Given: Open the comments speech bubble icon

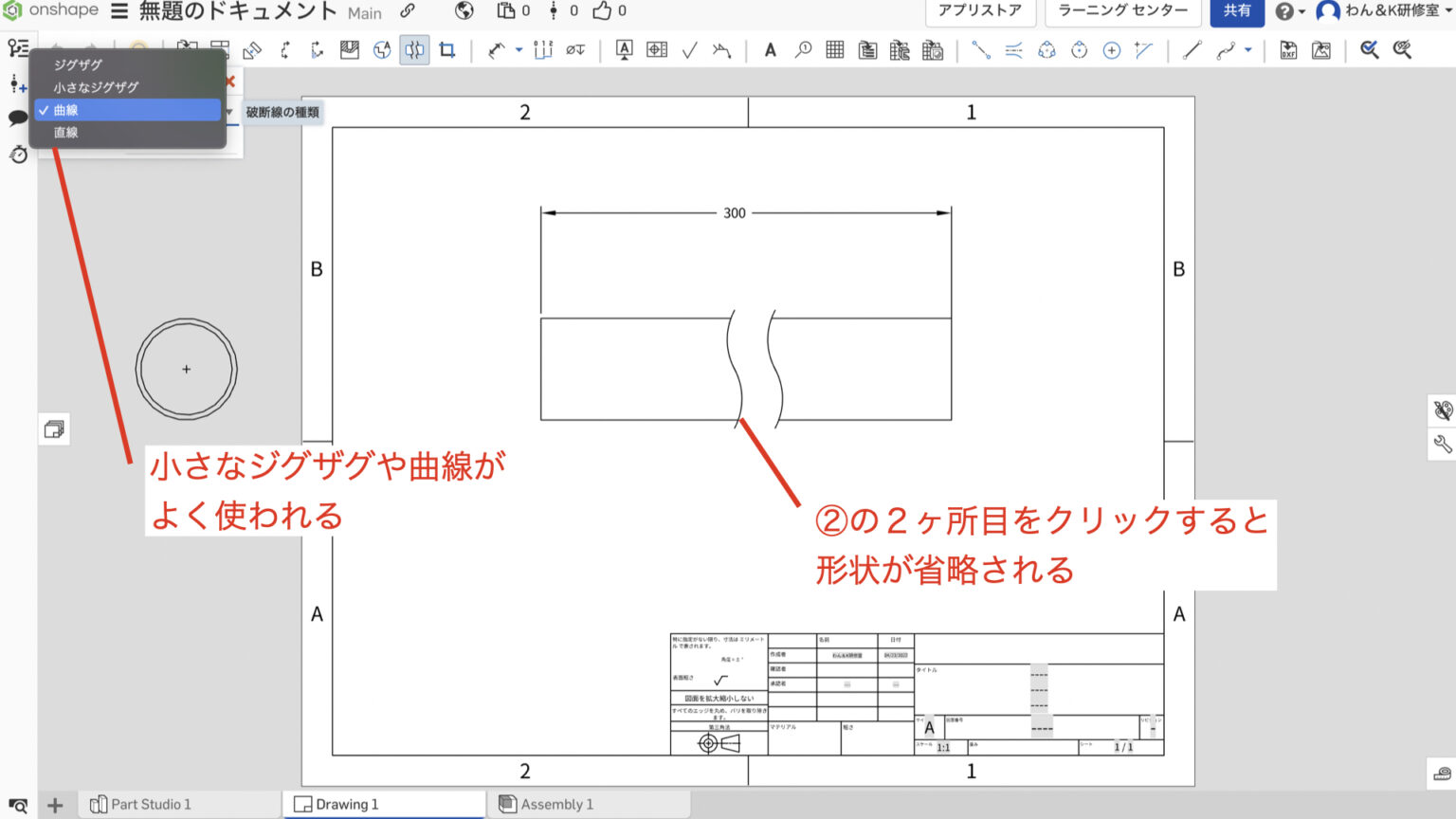Looking at the screenshot, I should 18,118.
